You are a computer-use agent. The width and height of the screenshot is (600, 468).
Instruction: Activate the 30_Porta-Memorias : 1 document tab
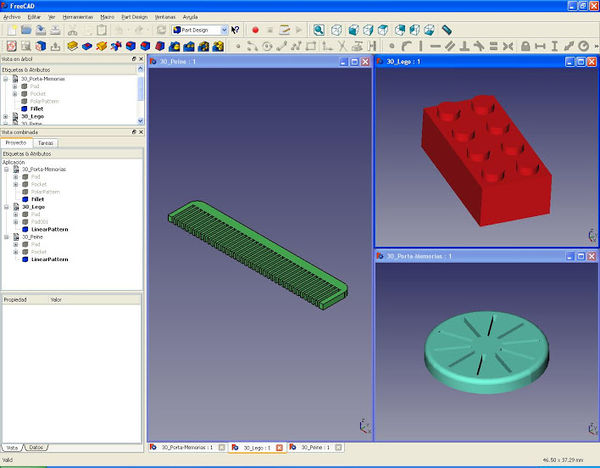tap(186, 447)
